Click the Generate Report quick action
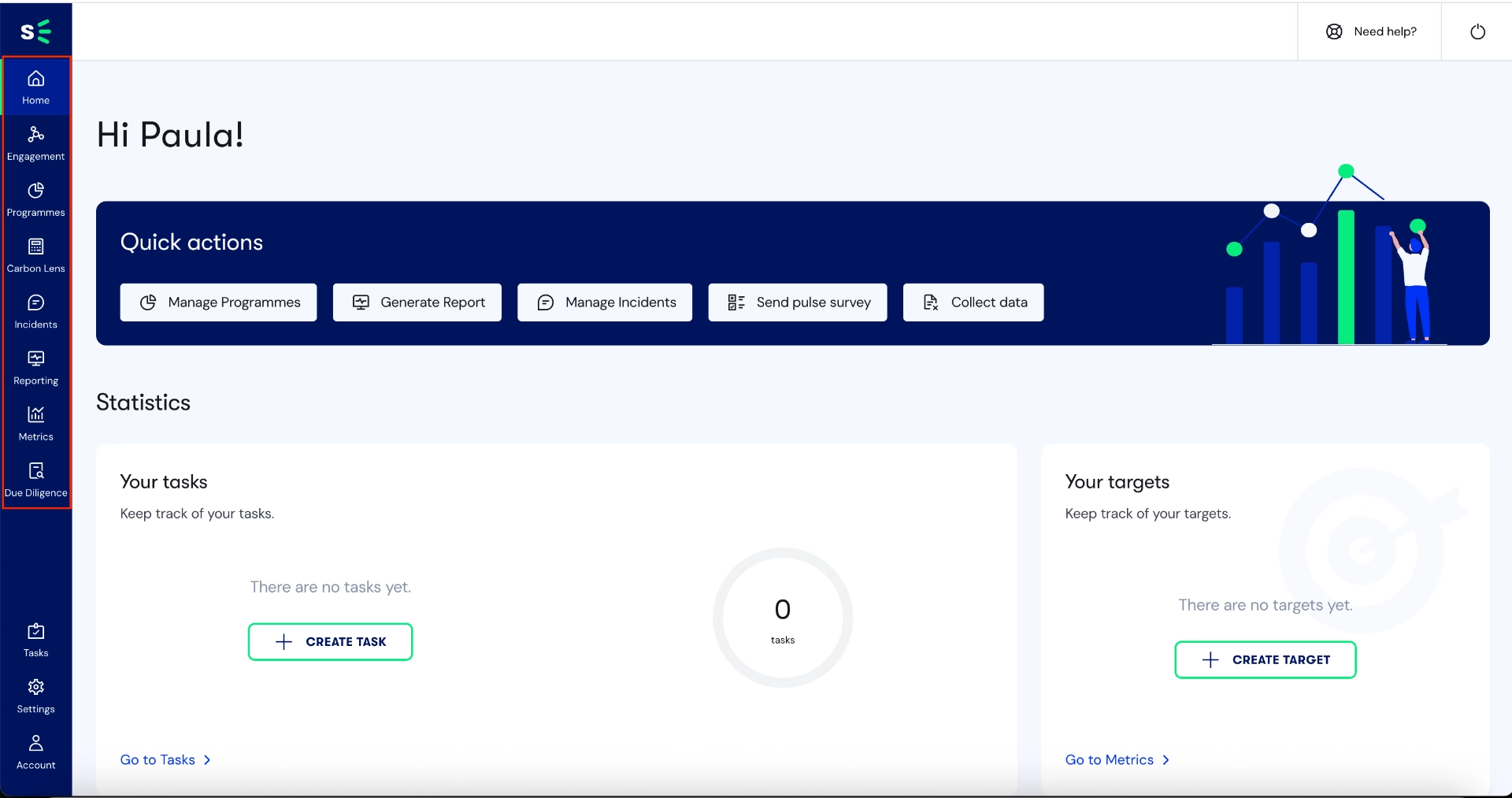The height and width of the screenshot is (798, 1512). [417, 302]
